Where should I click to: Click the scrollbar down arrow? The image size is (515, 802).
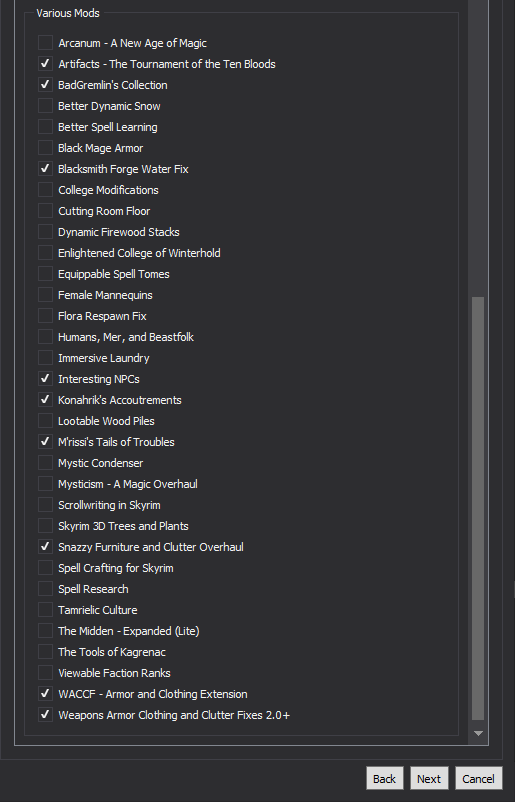point(478,733)
